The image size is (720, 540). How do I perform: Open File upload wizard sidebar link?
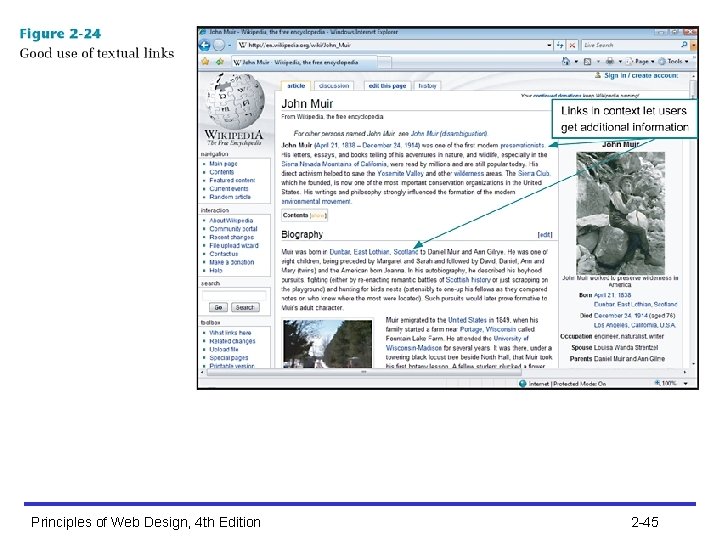tap(234, 246)
